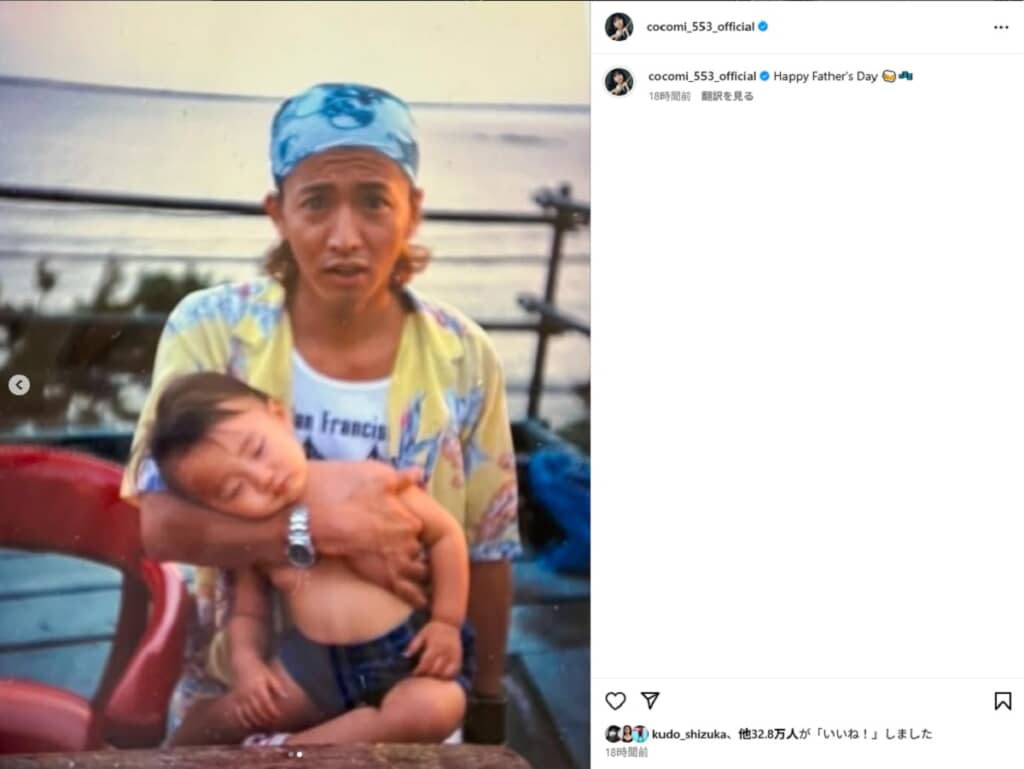Open cocomi_553_official username in the caption
The image size is (1024, 769).
[x=702, y=76]
